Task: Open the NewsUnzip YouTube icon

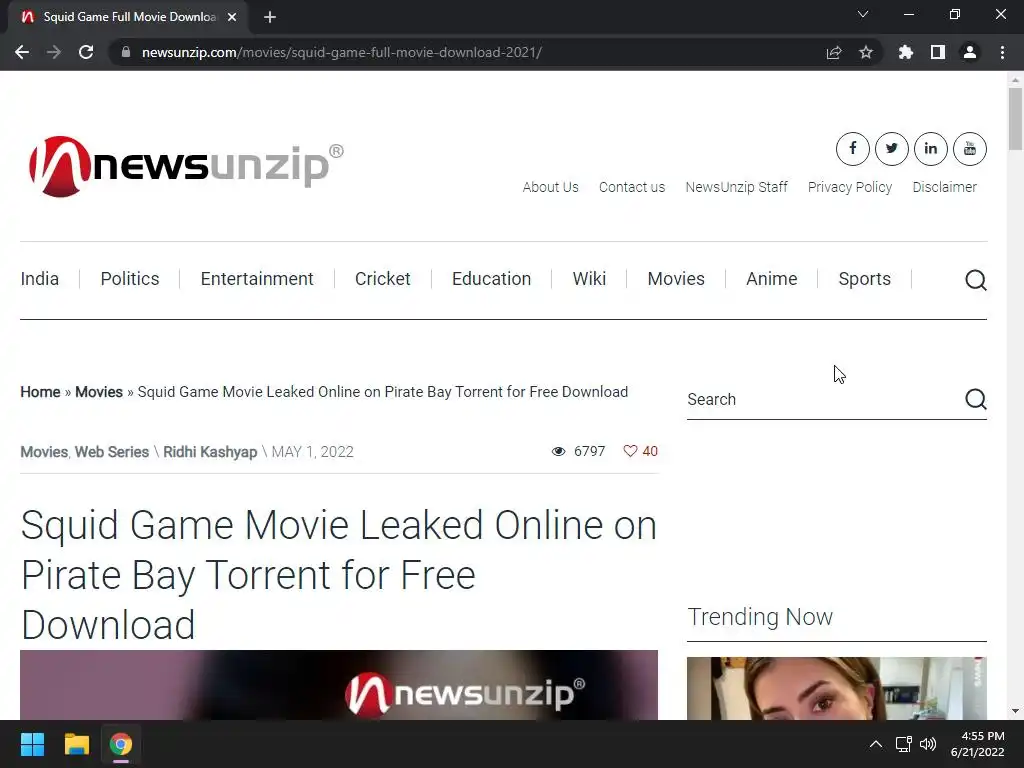Action: [970, 149]
